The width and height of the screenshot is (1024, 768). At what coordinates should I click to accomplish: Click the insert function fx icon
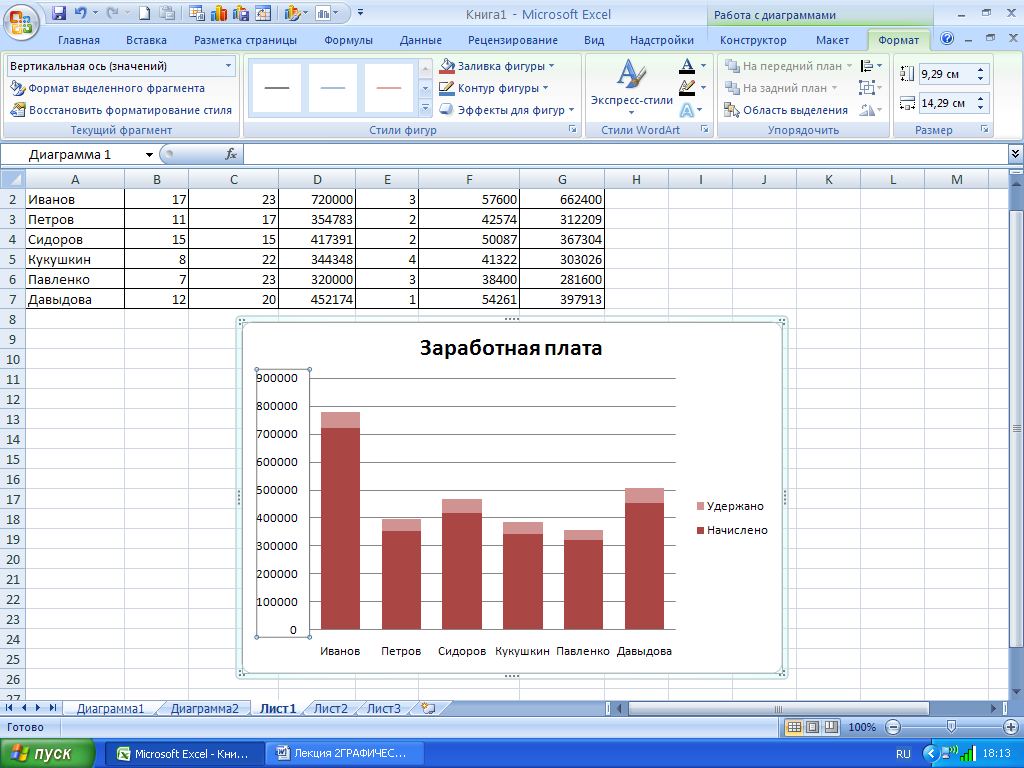231,154
